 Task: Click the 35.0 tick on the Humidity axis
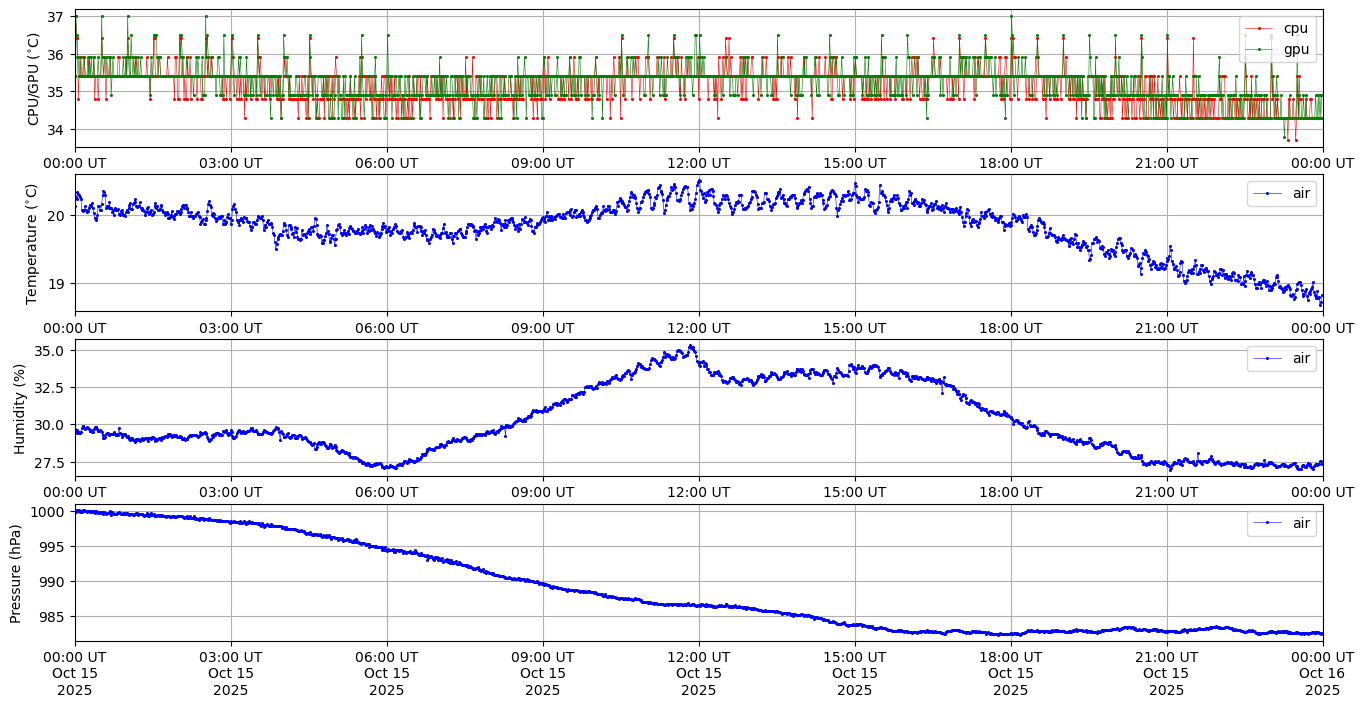[48, 351]
